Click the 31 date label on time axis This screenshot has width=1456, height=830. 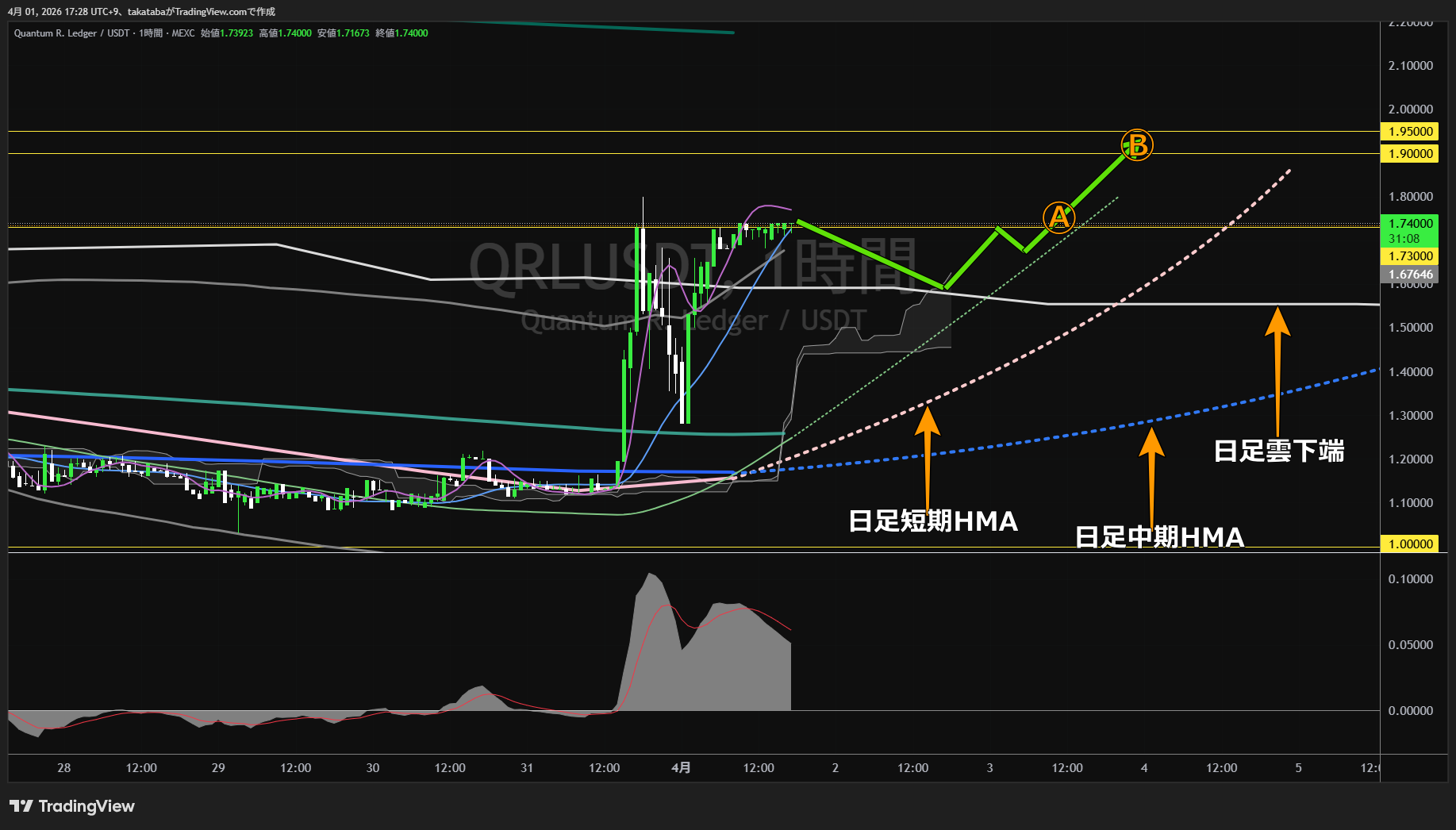click(527, 768)
